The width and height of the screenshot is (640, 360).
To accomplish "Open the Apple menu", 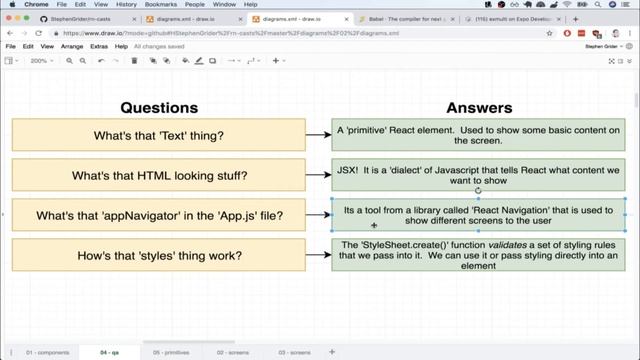I will pyautogui.click(x=12, y=4).
